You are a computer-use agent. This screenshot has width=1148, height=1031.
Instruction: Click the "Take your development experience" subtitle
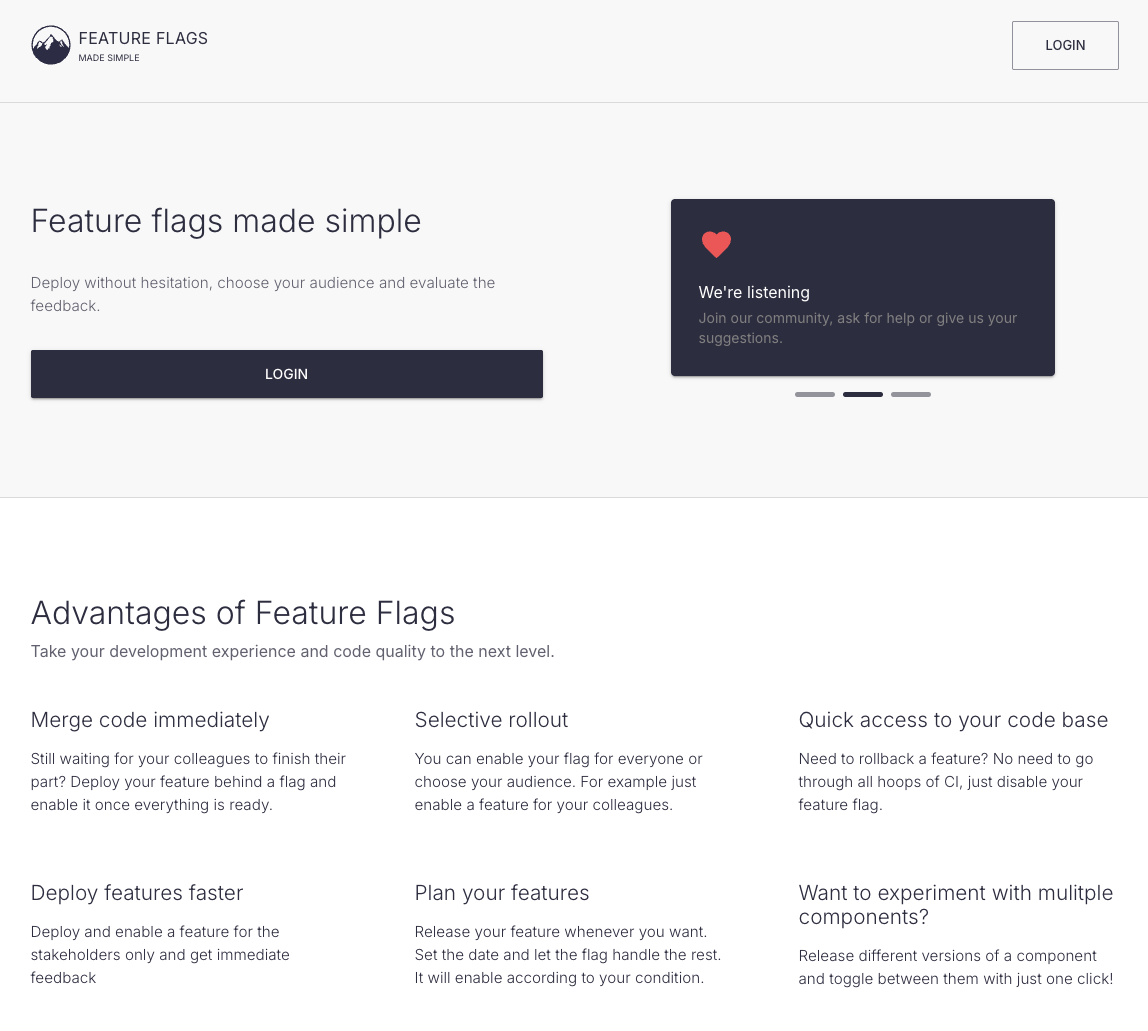click(292, 652)
